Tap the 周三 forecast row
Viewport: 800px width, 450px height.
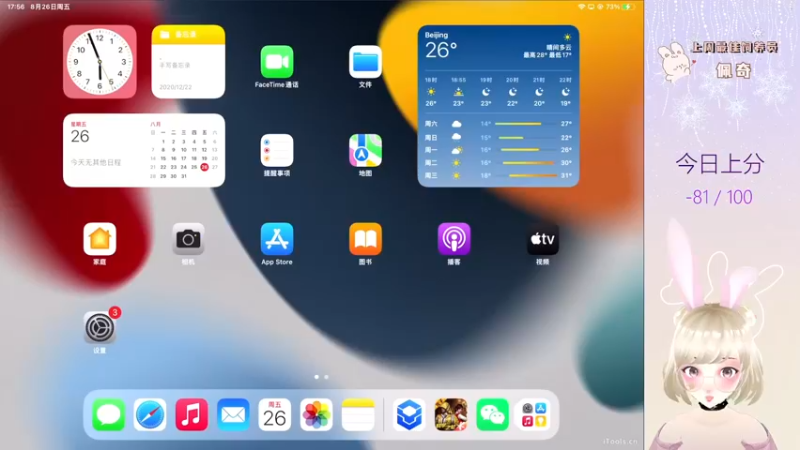498,176
